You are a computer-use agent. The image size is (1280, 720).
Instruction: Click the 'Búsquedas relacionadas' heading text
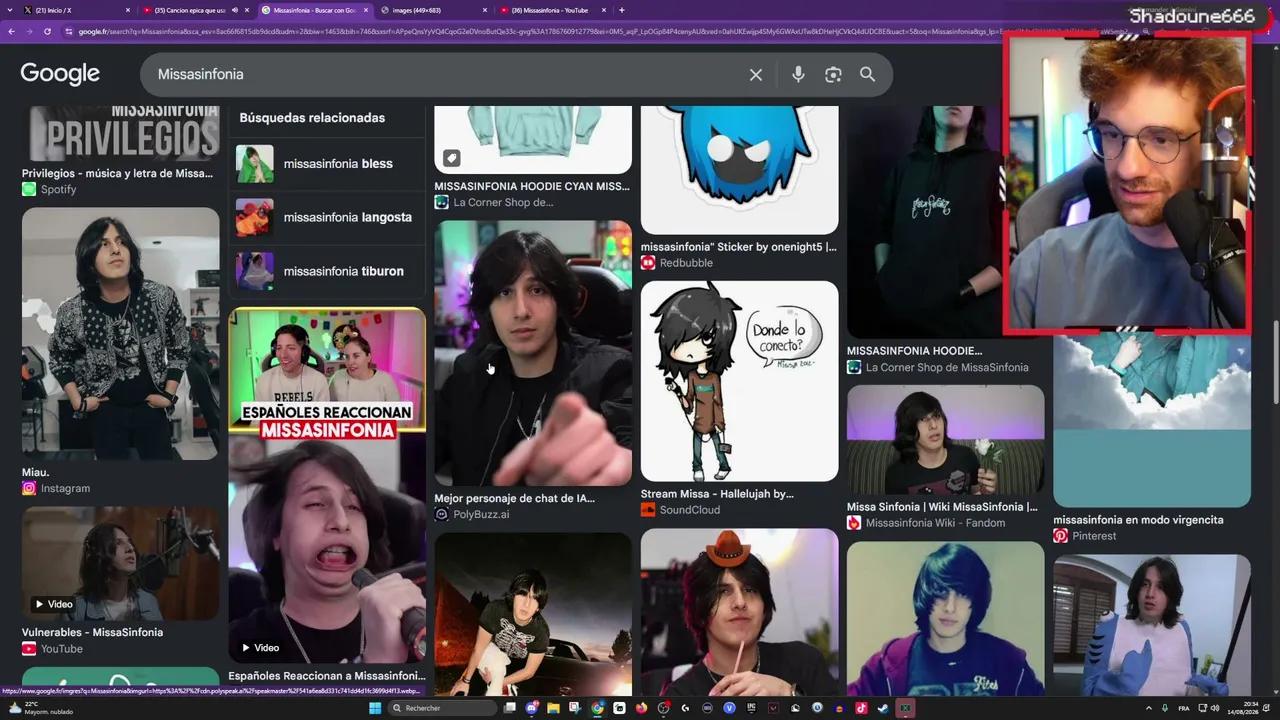pos(312,118)
